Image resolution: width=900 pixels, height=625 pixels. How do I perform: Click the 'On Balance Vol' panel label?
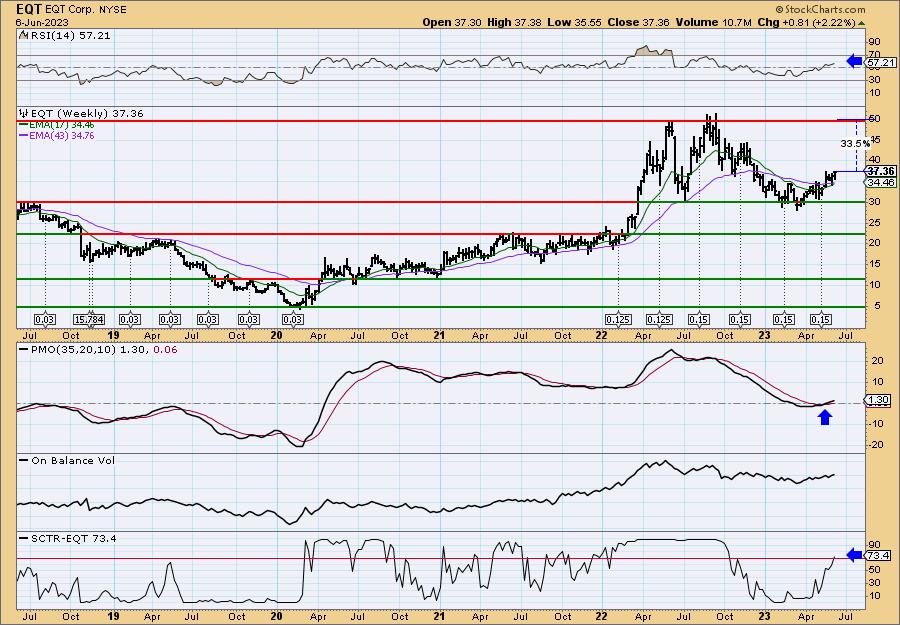[x=72, y=460]
